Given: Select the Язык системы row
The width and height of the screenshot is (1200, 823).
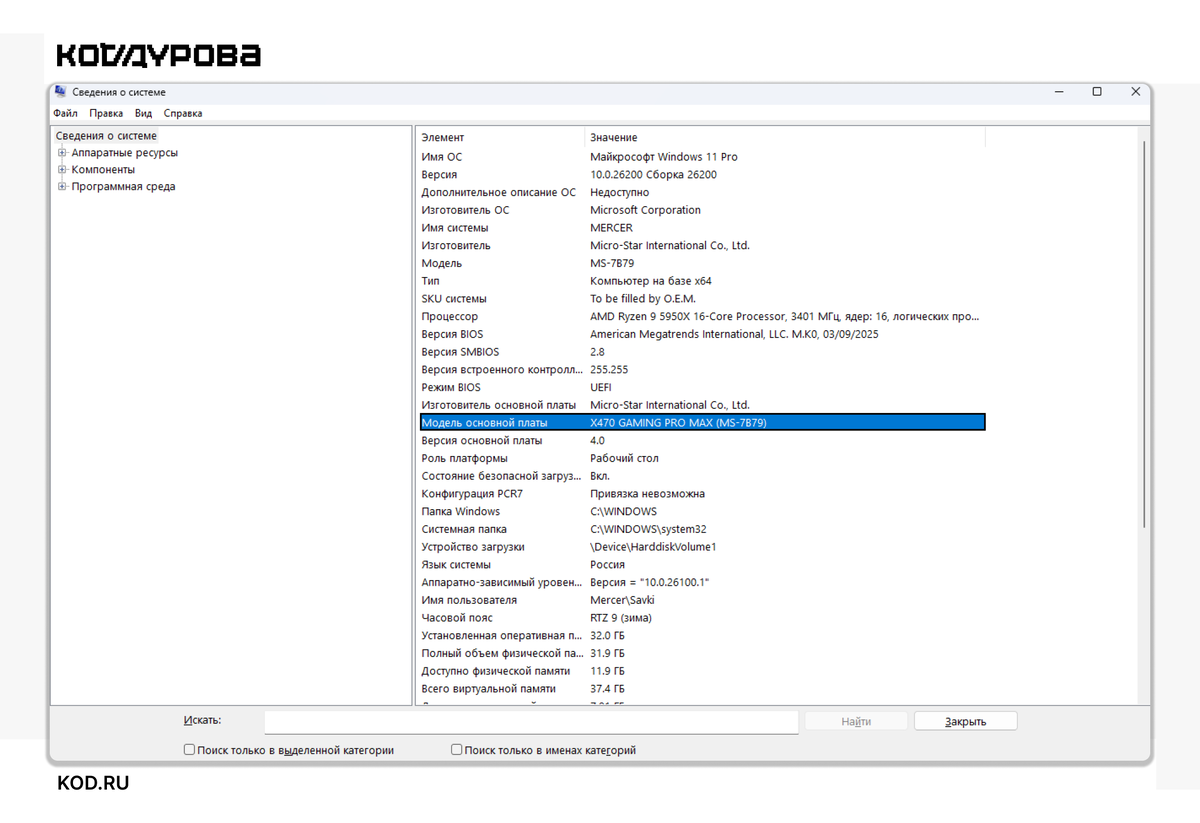Looking at the screenshot, I should [x=701, y=565].
